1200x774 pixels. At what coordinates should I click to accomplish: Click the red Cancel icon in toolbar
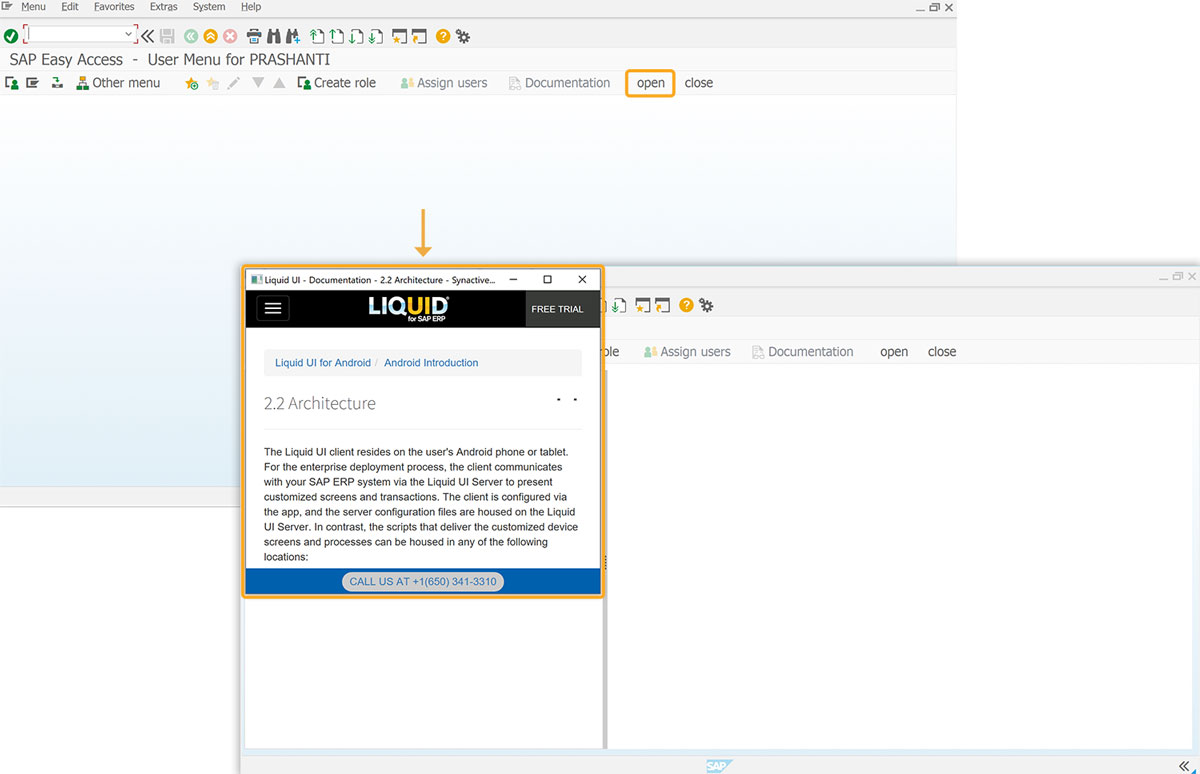[x=230, y=36]
